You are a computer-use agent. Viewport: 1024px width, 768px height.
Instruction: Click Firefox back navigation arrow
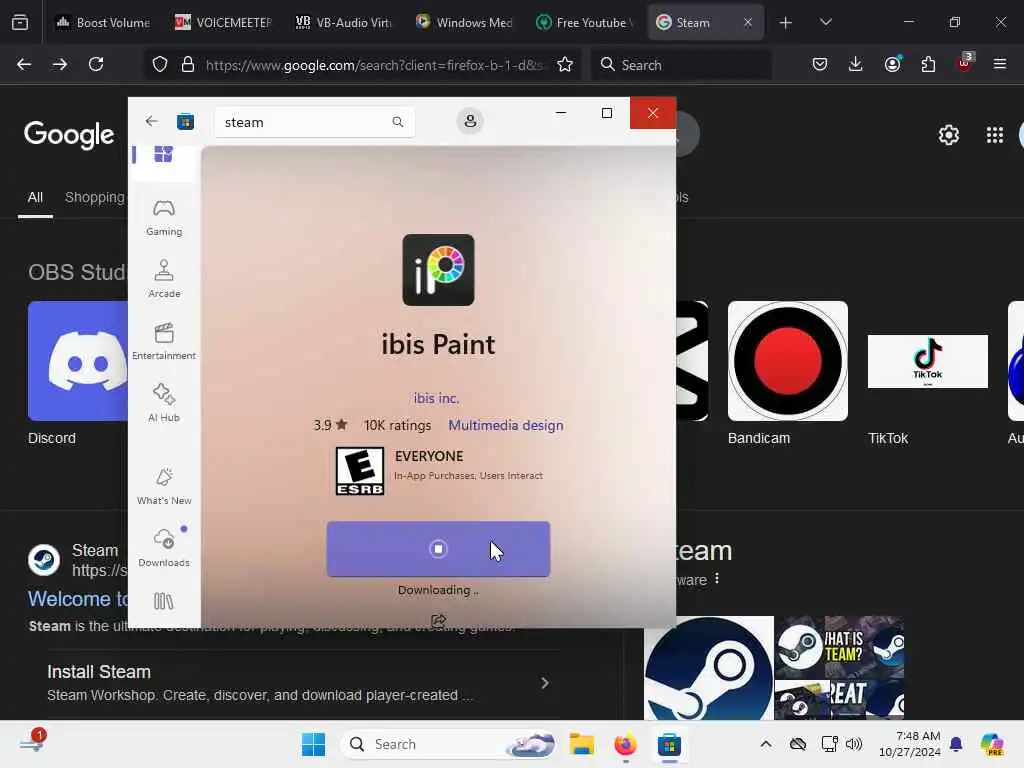click(x=24, y=64)
